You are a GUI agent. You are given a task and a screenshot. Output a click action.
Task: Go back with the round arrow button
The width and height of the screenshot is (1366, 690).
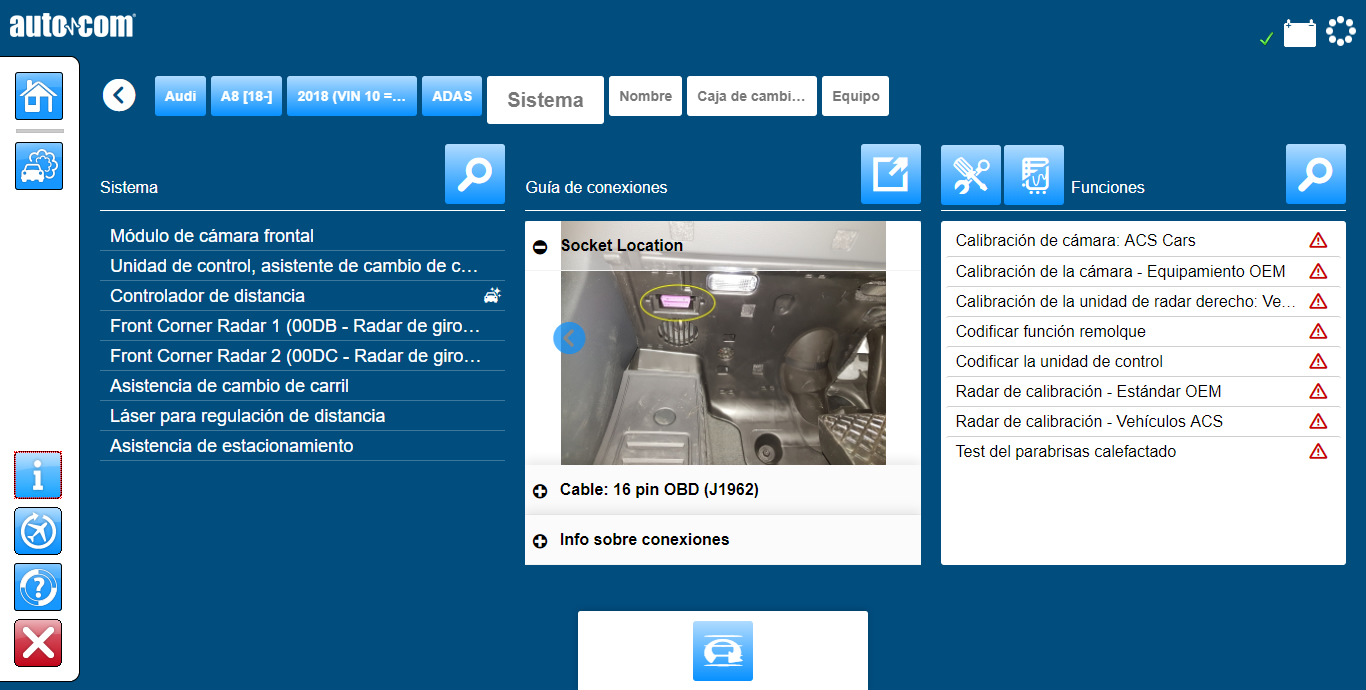[119, 95]
